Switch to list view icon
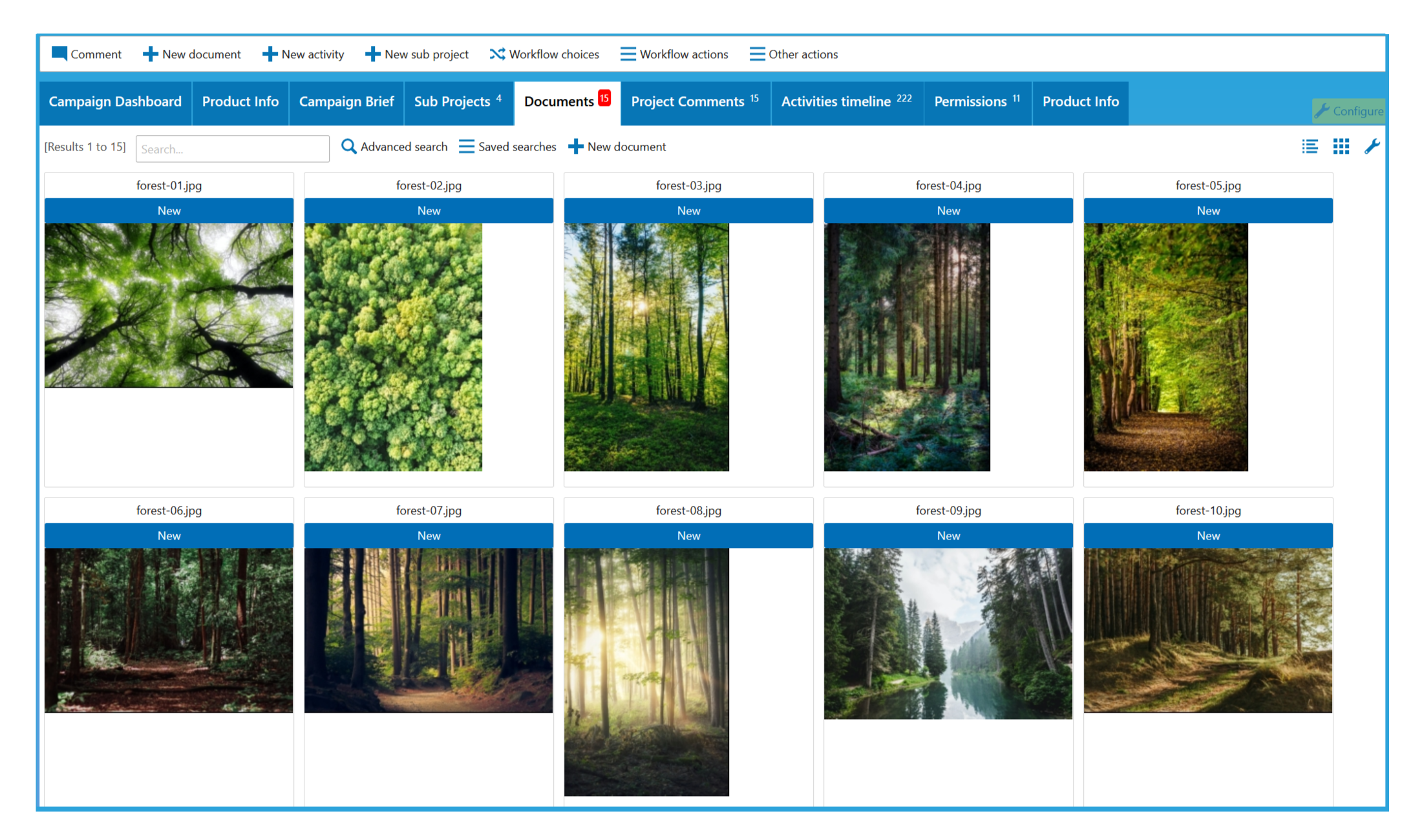Viewport: 1422px width, 840px height. coord(1310,147)
